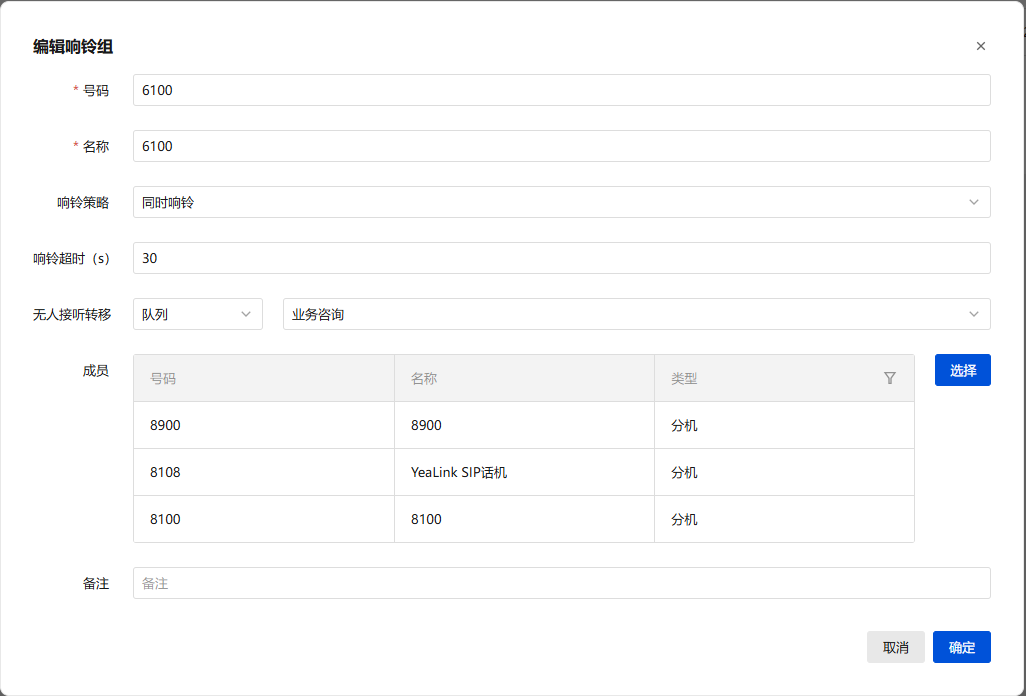1026x696 pixels.
Task: Focus the 号码 input field
Action: 561,90
